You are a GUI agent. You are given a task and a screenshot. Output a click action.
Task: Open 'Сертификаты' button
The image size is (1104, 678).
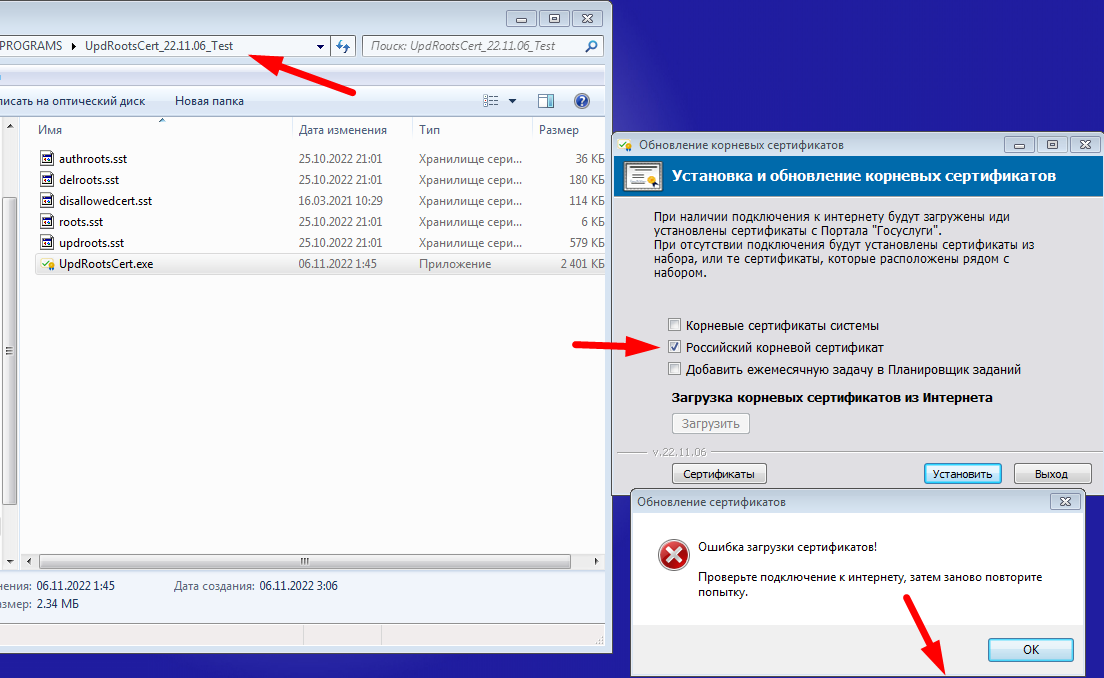click(x=719, y=474)
